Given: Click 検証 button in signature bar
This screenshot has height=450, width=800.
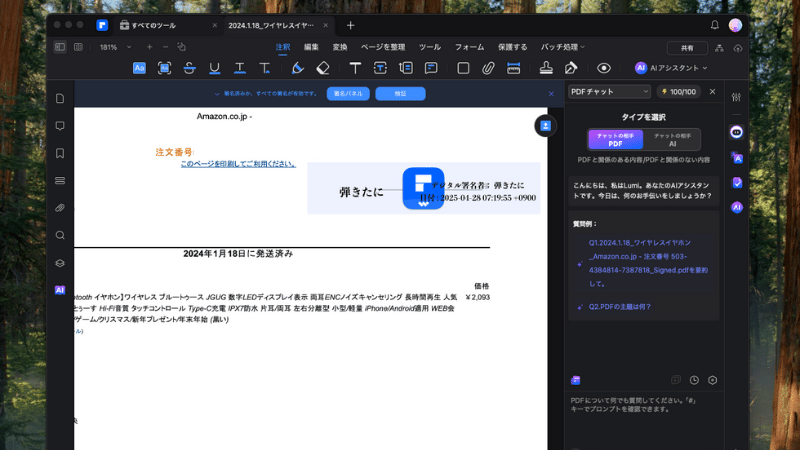Looking at the screenshot, I should tap(400, 93).
